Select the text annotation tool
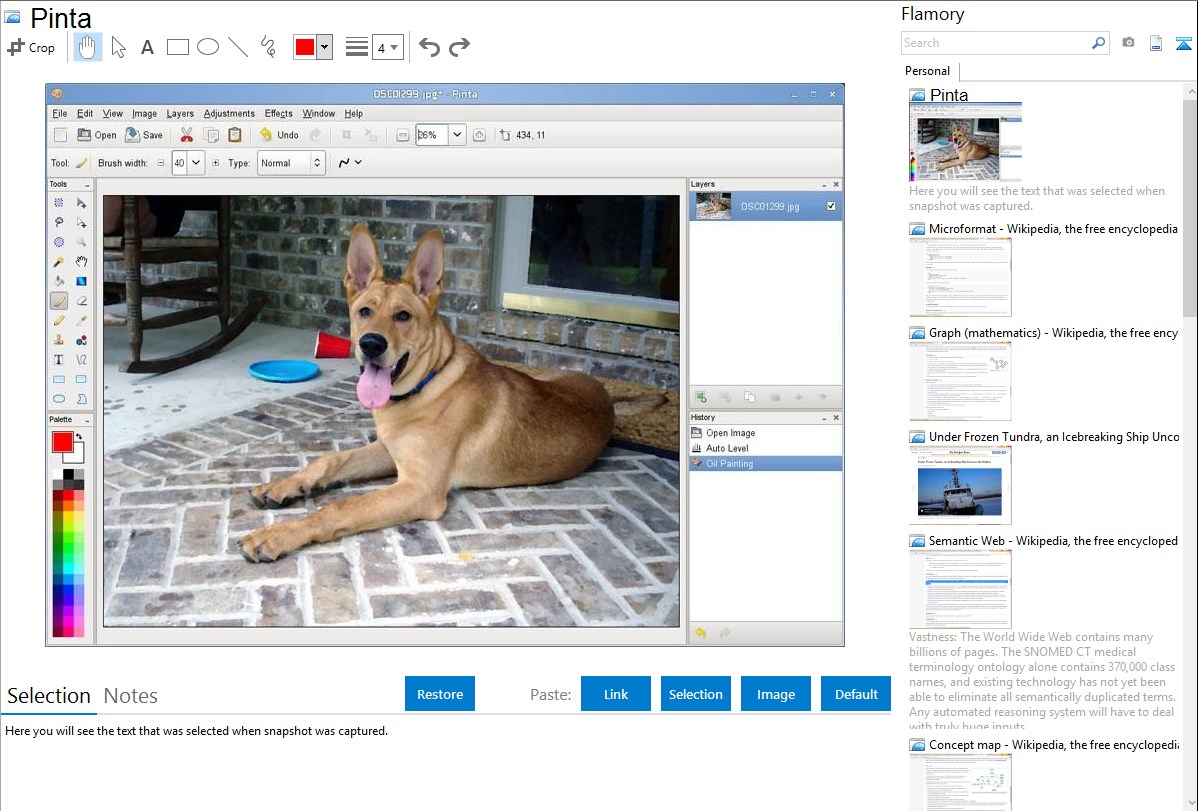Image resolution: width=1198 pixels, height=811 pixels. point(147,47)
